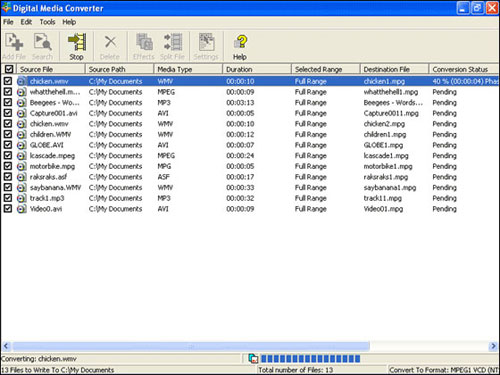Click the media icon next to track1.mp3
This screenshot has height=375, width=500.
(x=22, y=198)
